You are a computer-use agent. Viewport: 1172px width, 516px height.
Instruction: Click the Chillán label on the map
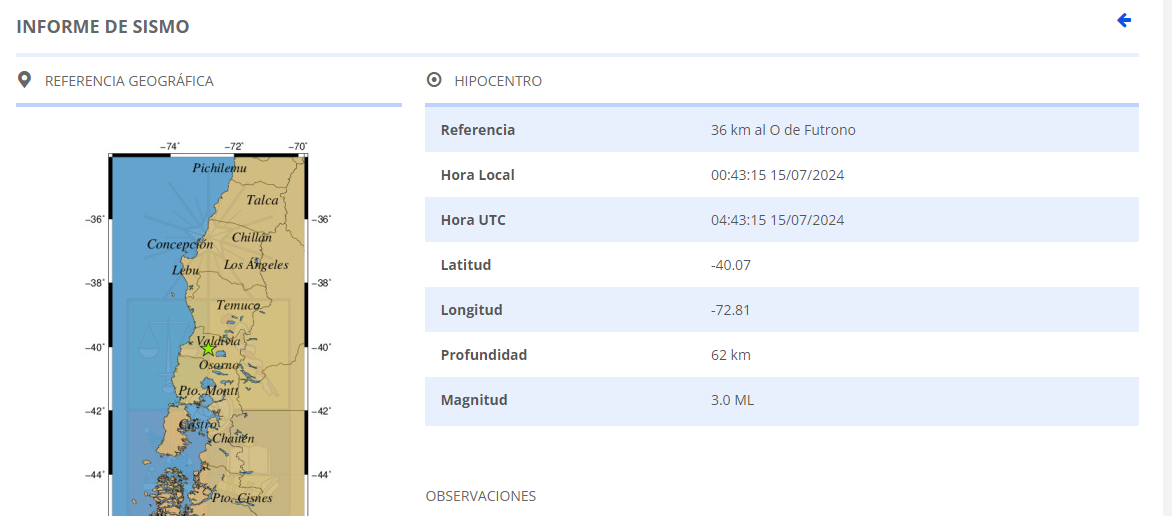coord(252,237)
